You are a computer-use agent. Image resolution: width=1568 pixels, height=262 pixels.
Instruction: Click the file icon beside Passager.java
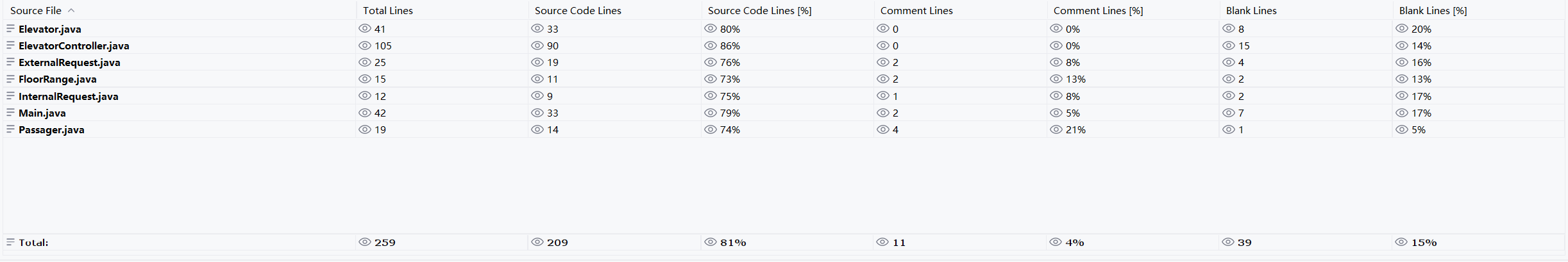click(10, 129)
